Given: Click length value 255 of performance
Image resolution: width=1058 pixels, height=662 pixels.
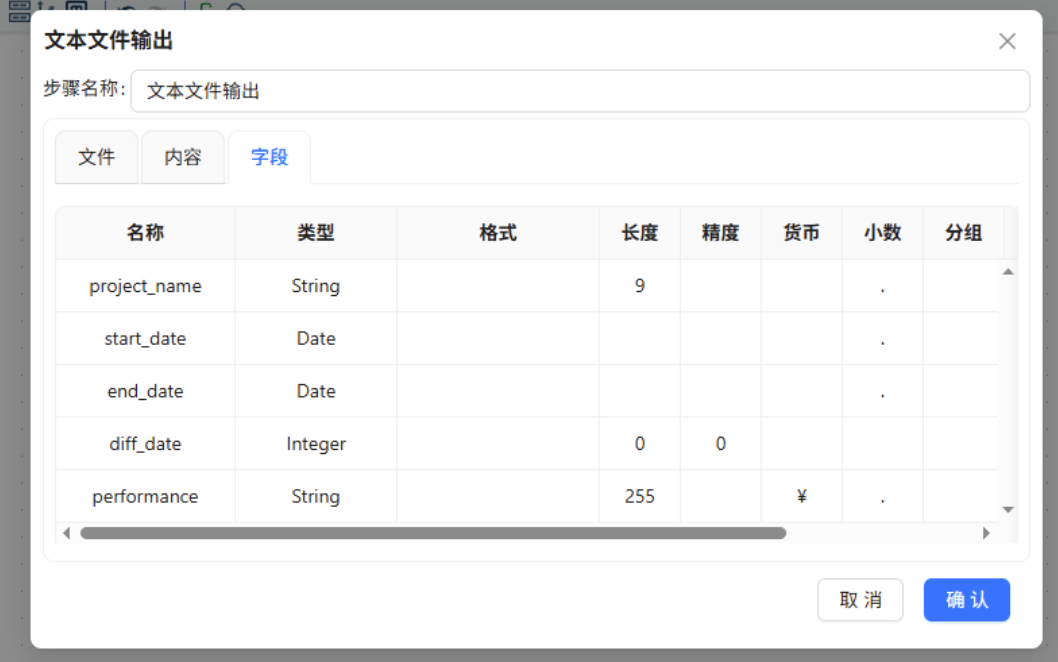Looking at the screenshot, I should click(x=640, y=496).
